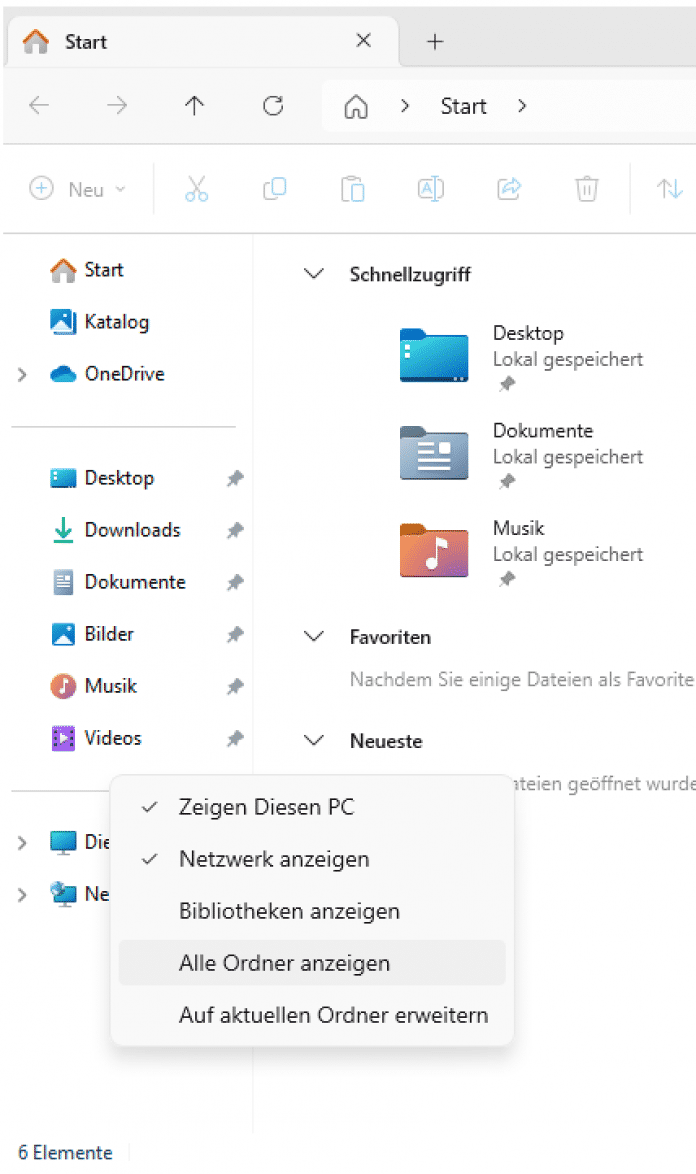This screenshot has width=696, height=1174.
Task: Click the Rename icon in the toolbar
Action: pos(430,189)
